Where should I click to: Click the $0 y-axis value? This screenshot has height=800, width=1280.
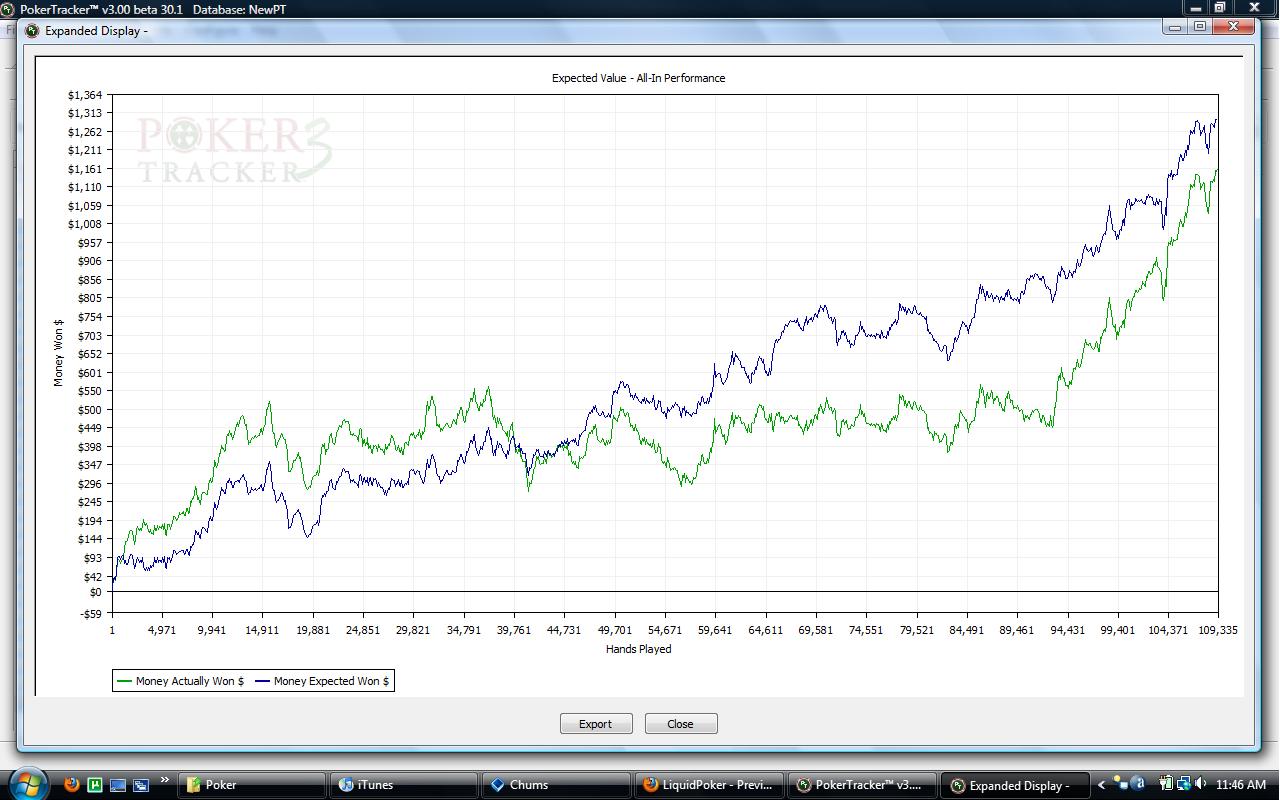coord(96,592)
